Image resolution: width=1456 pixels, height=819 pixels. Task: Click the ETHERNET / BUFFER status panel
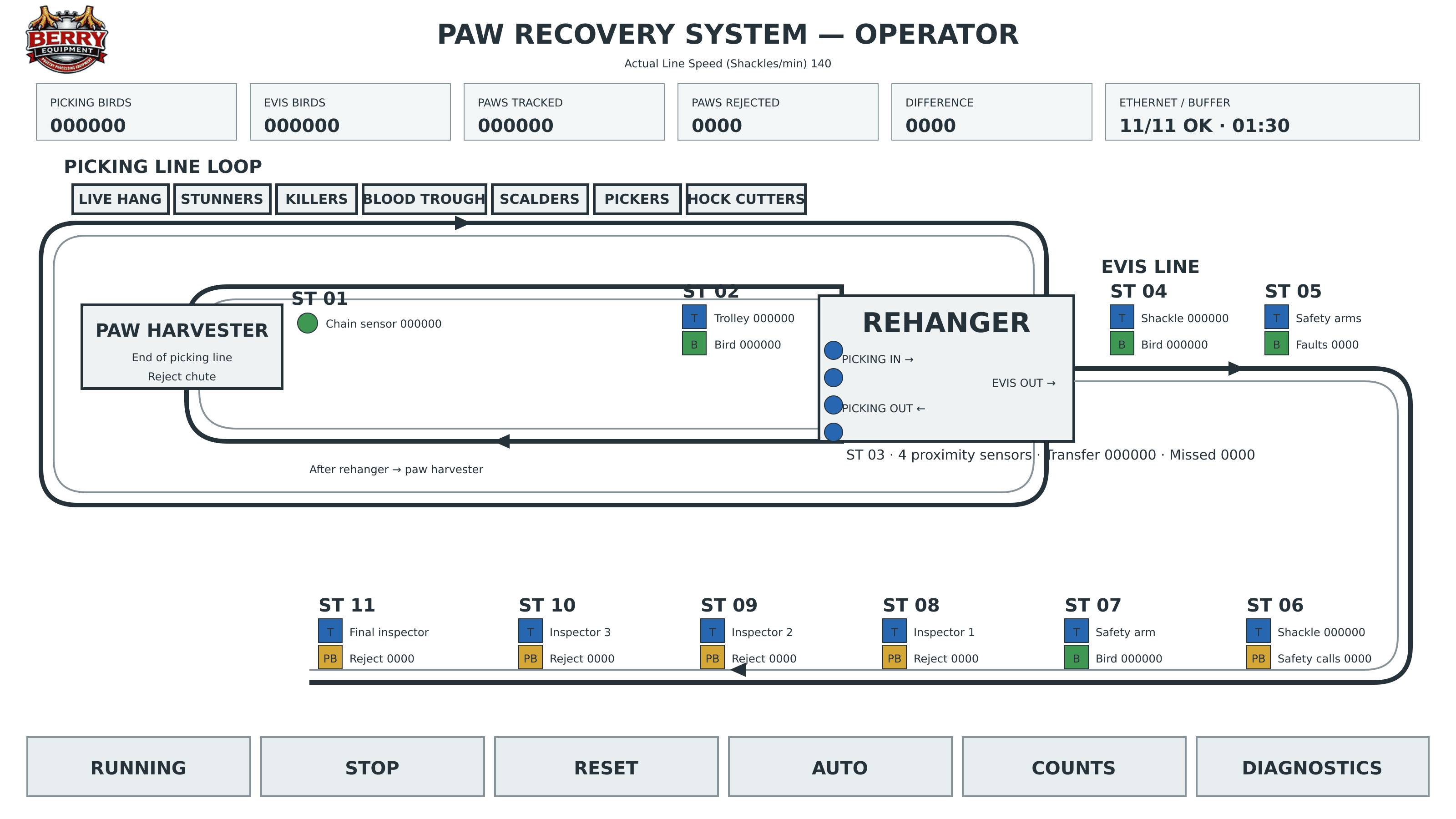click(1262, 112)
